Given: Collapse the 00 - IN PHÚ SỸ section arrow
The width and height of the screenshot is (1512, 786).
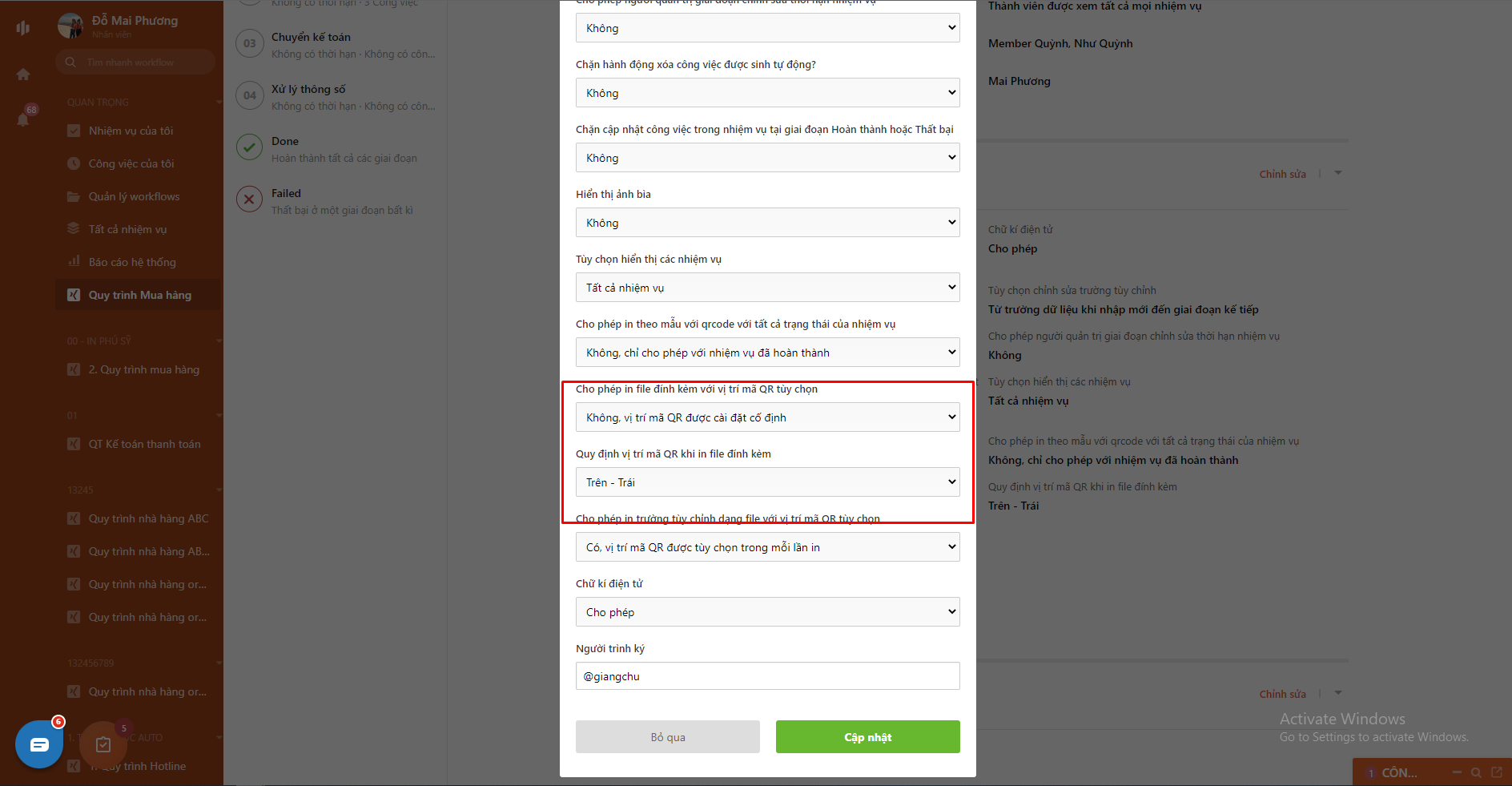Looking at the screenshot, I should (219, 341).
